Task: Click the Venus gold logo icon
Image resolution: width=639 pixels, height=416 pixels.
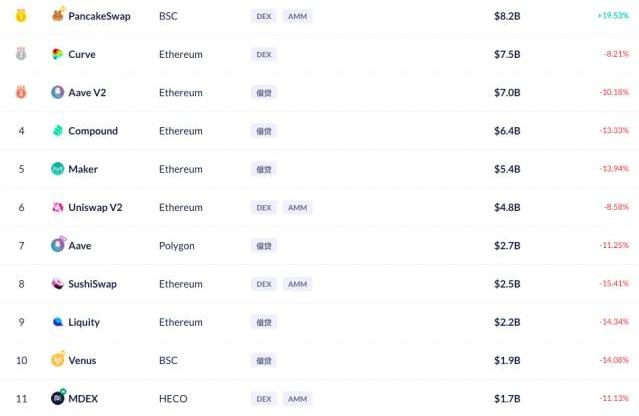Action: (58, 360)
